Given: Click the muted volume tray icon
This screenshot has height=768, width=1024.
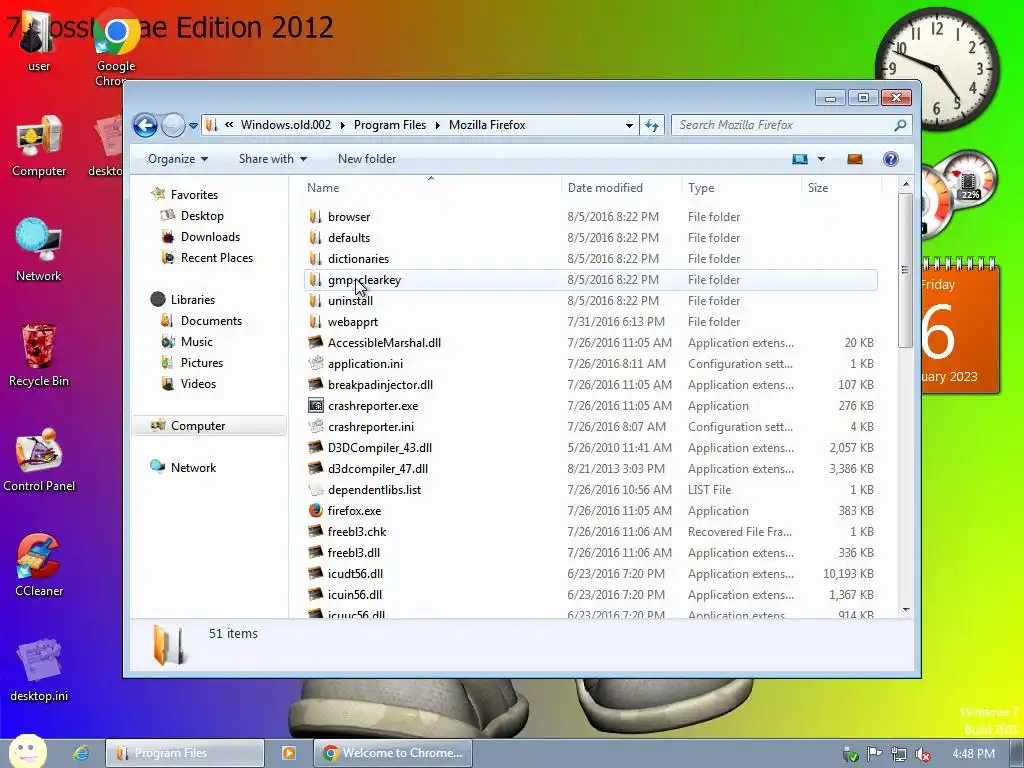Looking at the screenshot, I should 923,754.
